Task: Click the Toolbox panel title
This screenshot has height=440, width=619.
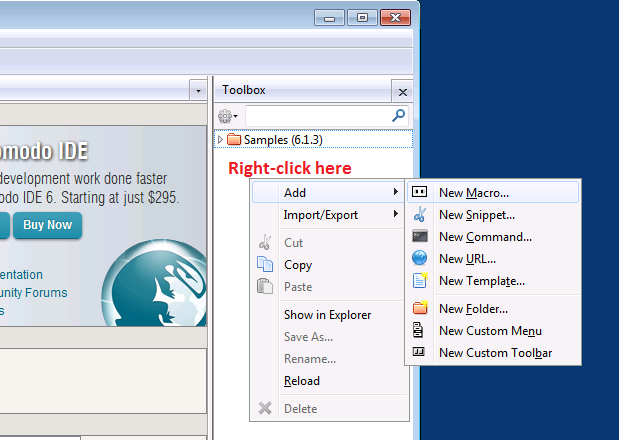Action: 244,90
